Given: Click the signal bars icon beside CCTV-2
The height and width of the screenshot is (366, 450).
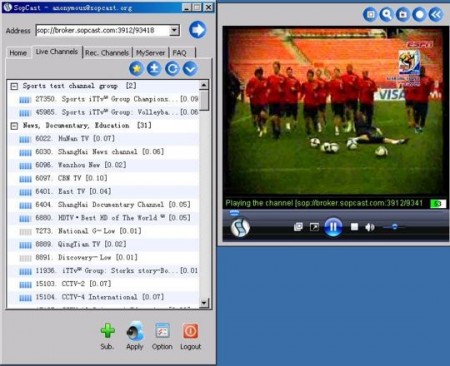Looking at the screenshot, I should (x=25, y=285).
